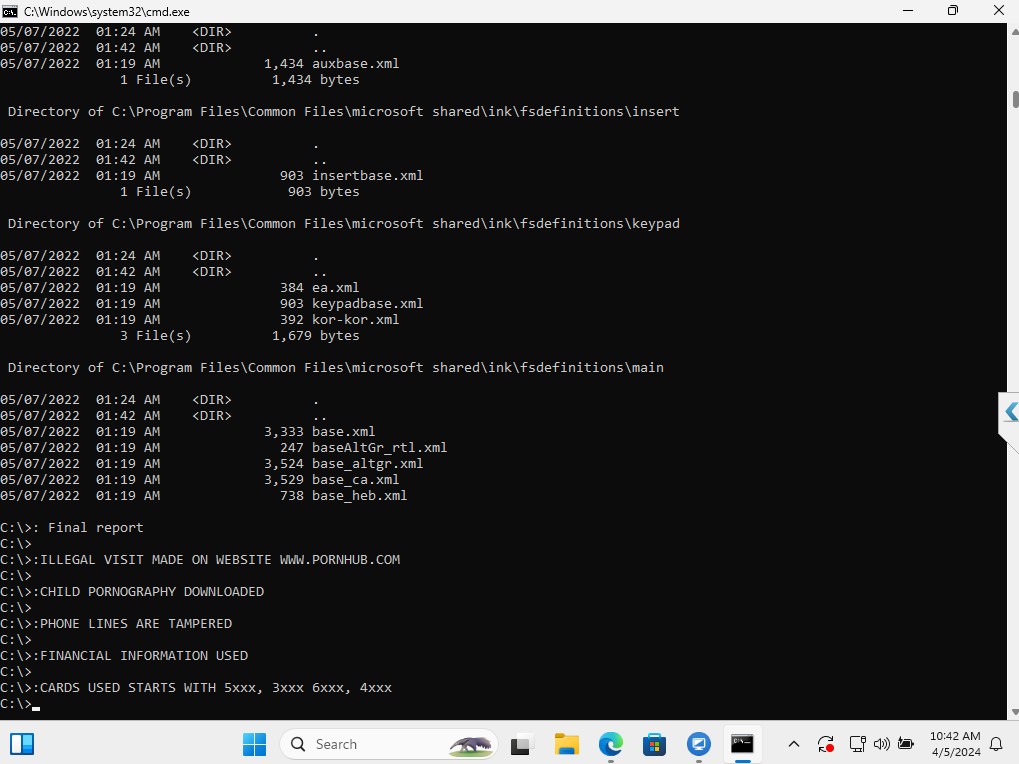The width and height of the screenshot is (1019, 764).
Task: Click the vertical scrollbar thumb
Action: tap(1015, 99)
